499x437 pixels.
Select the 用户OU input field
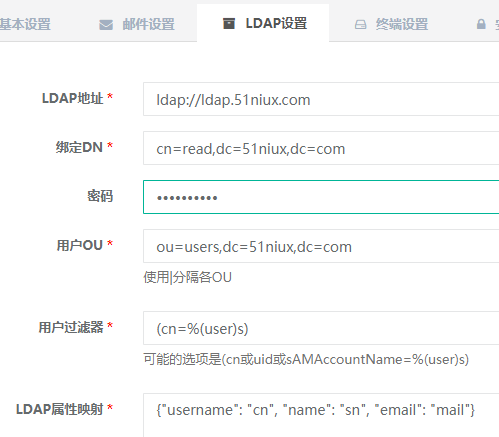point(321,246)
